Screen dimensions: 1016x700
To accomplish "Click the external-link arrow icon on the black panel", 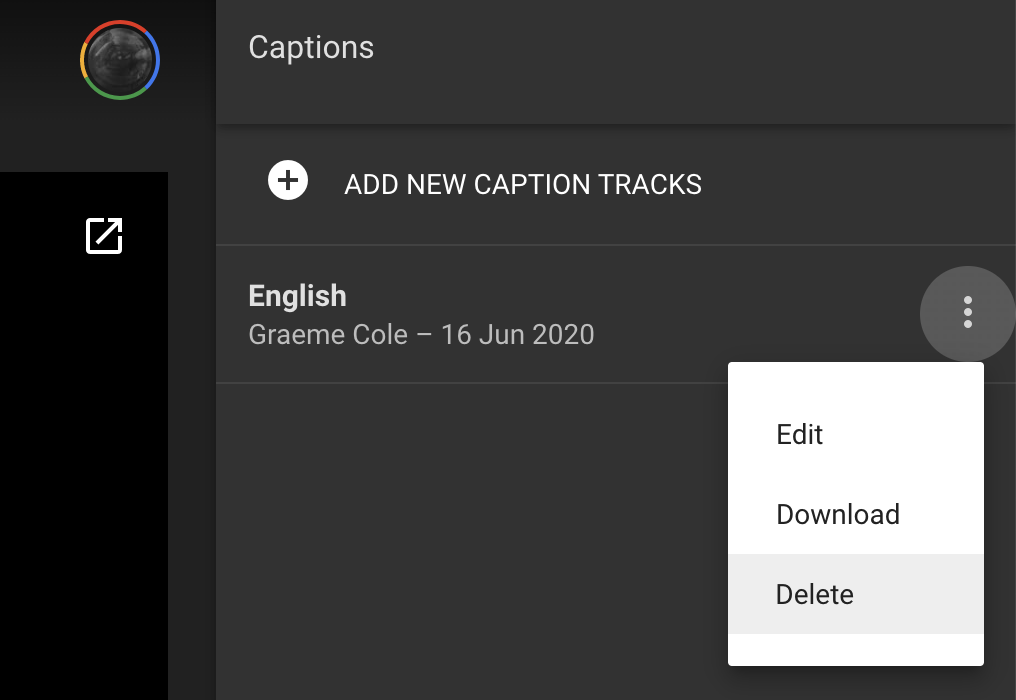I will click(x=102, y=236).
